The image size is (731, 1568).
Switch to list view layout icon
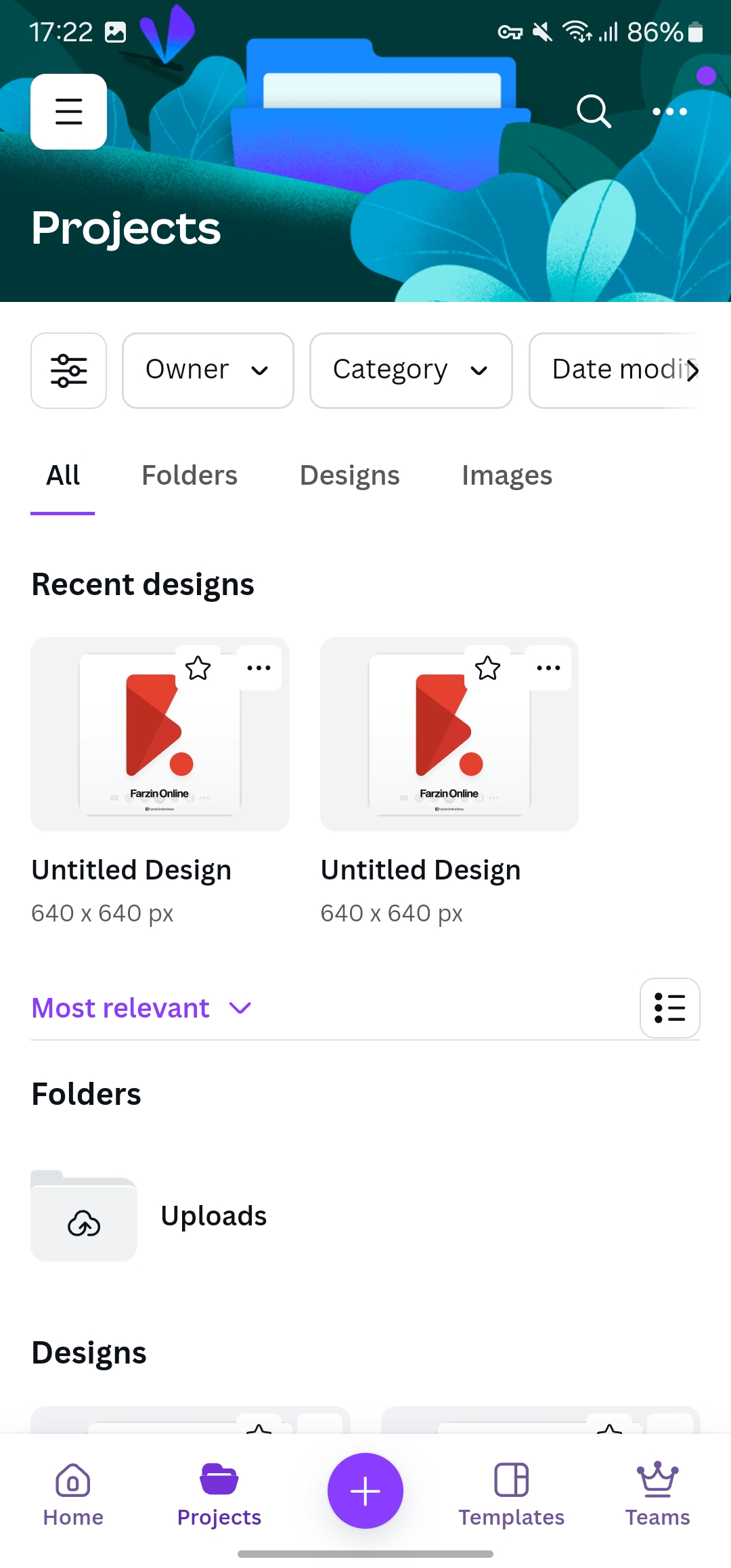(x=670, y=1008)
